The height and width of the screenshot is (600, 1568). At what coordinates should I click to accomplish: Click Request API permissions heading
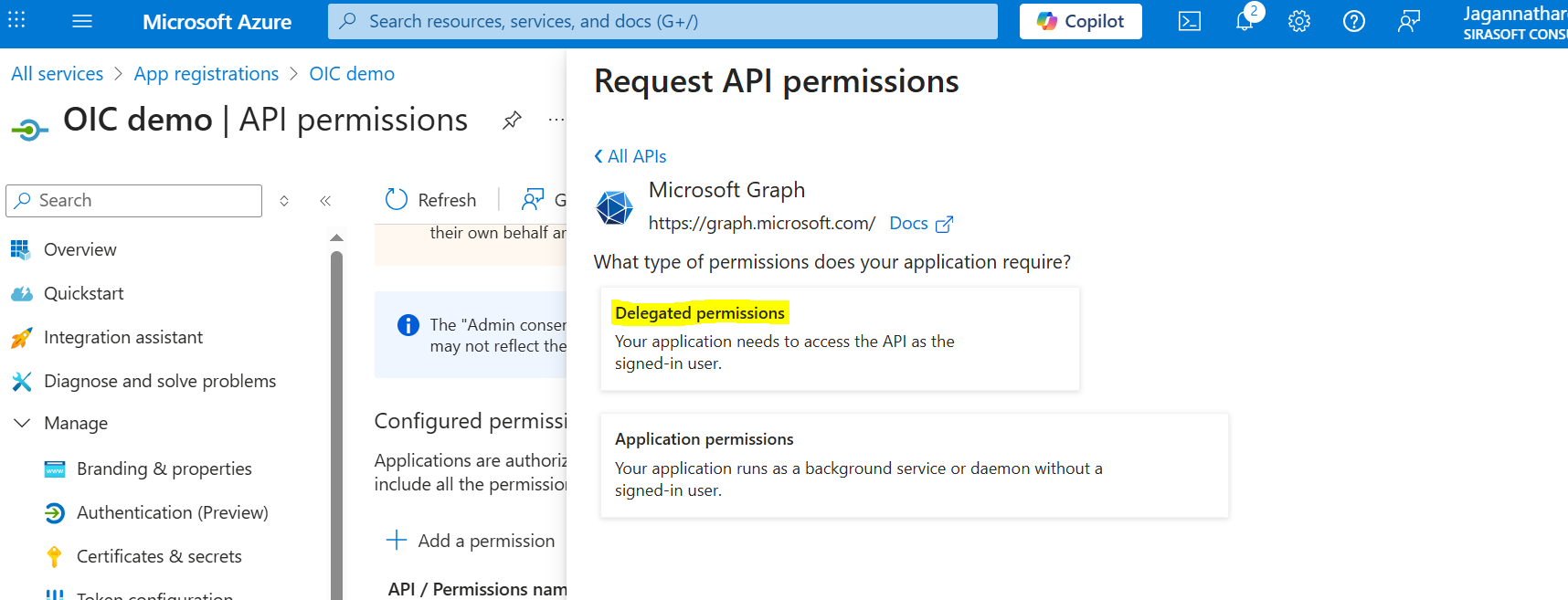(776, 81)
